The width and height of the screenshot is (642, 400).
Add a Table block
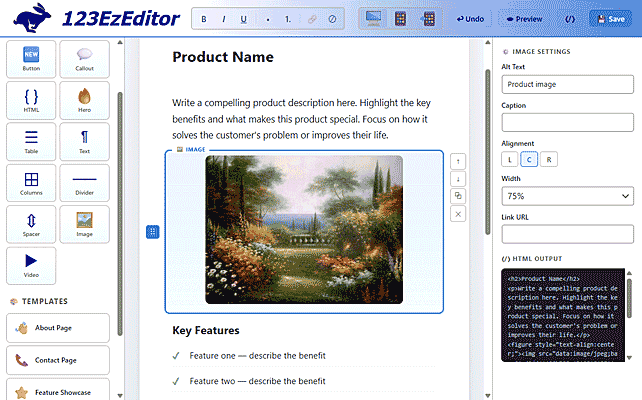pos(31,142)
